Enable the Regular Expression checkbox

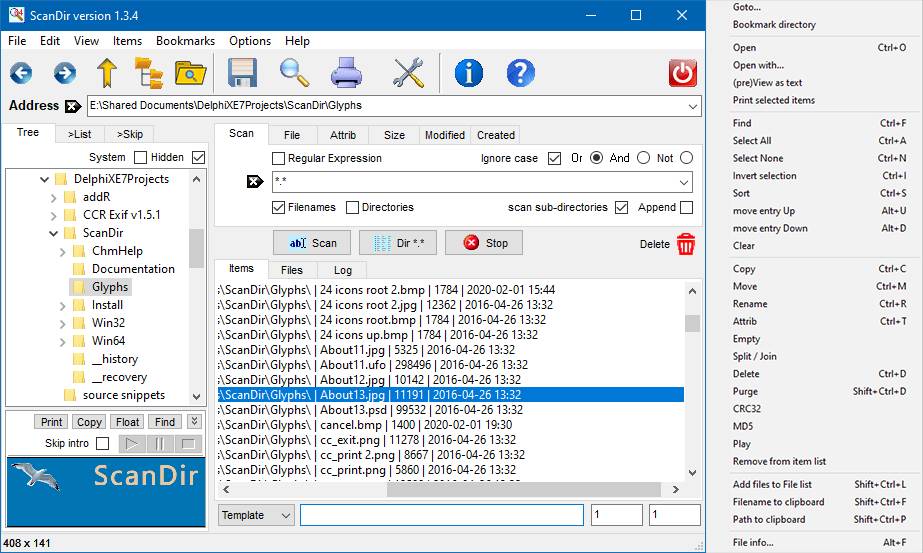click(x=278, y=158)
